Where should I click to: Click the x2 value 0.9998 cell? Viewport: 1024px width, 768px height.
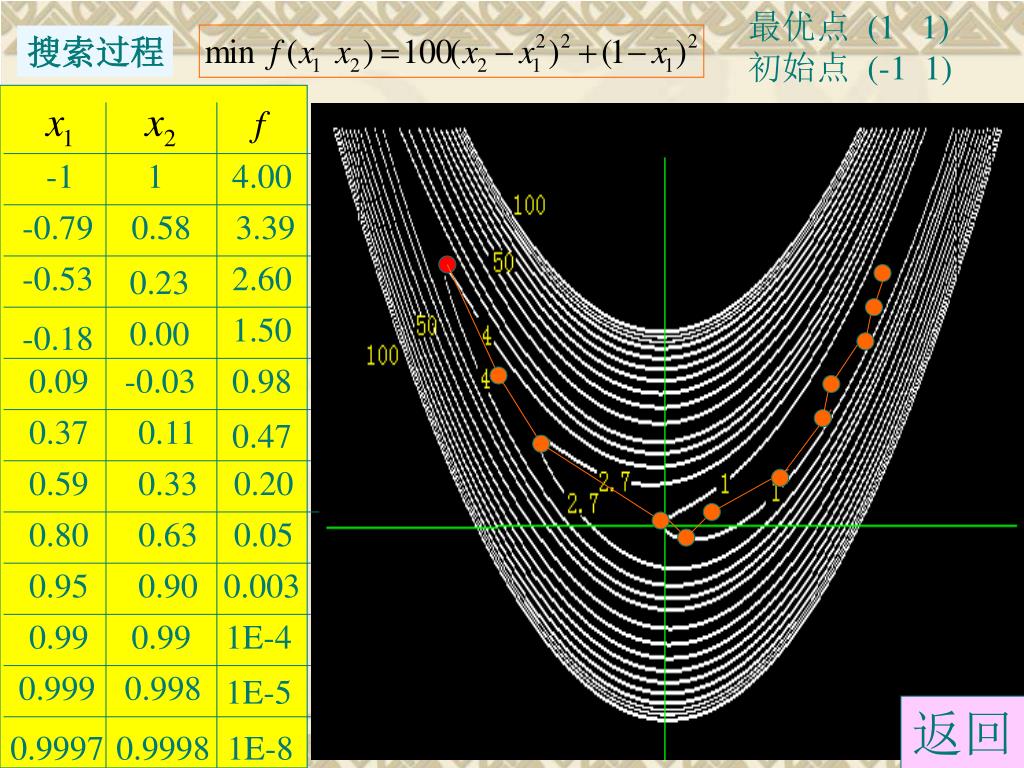tap(162, 748)
